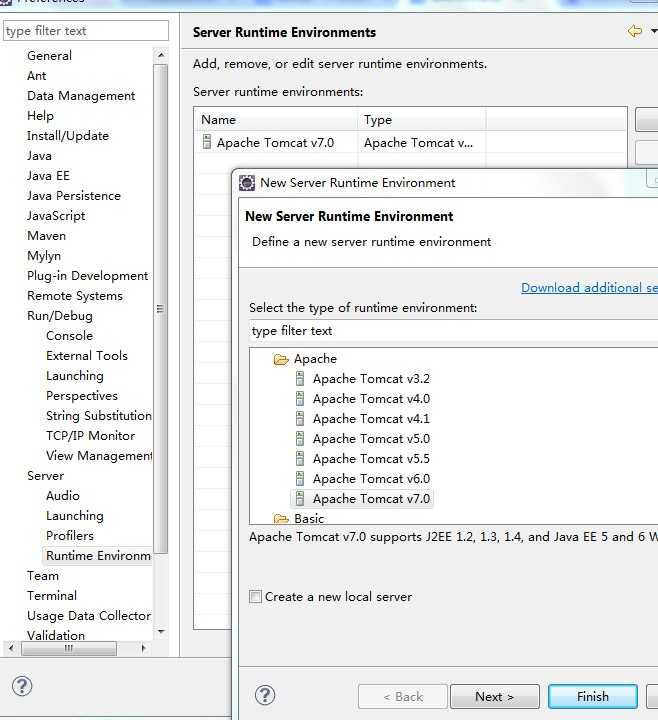Select Apache Tomcat v5.5 in the list
This screenshot has width=658, height=720.
pyautogui.click(x=371, y=459)
